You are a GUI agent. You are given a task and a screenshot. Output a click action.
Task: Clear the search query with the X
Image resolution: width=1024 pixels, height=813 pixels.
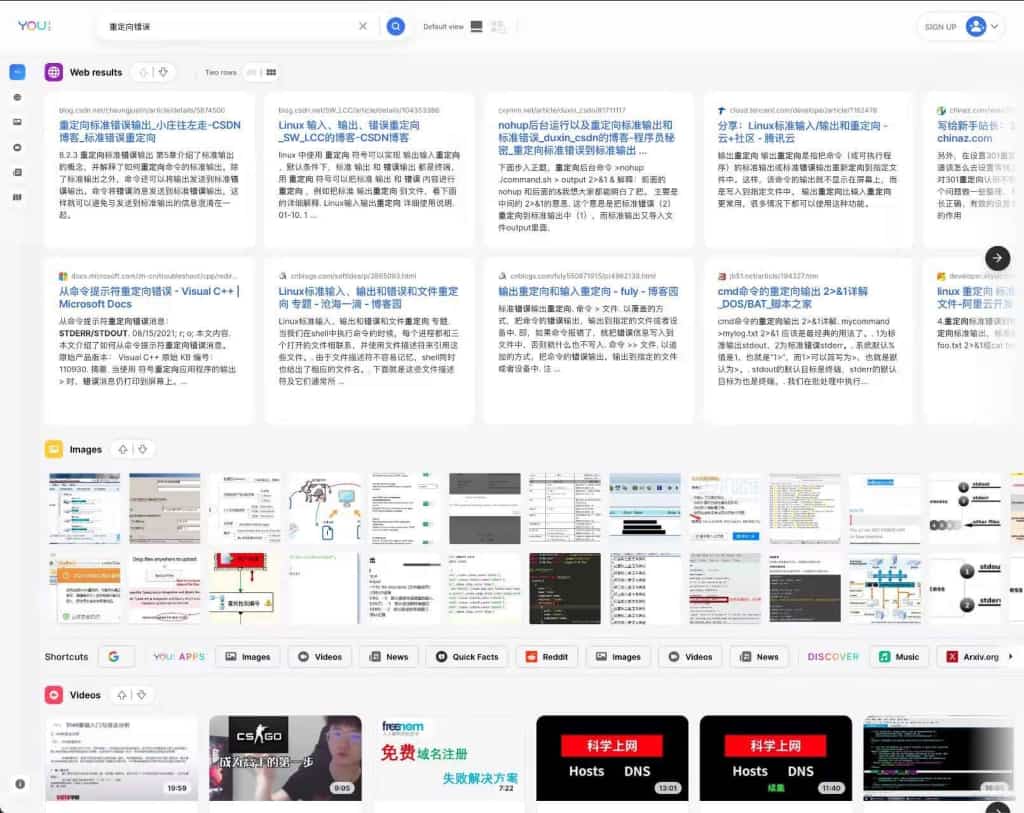coord(363,26)
